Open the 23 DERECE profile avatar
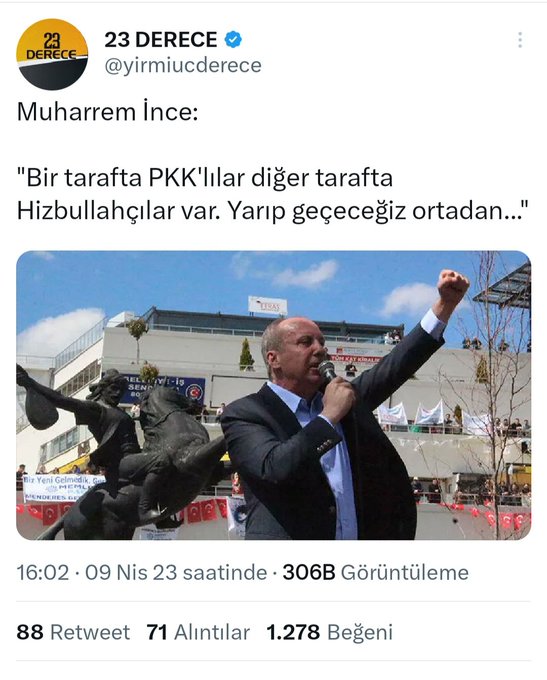Image resolution: width=547 pixels, height=680 pixels. (x=52, y=54)
